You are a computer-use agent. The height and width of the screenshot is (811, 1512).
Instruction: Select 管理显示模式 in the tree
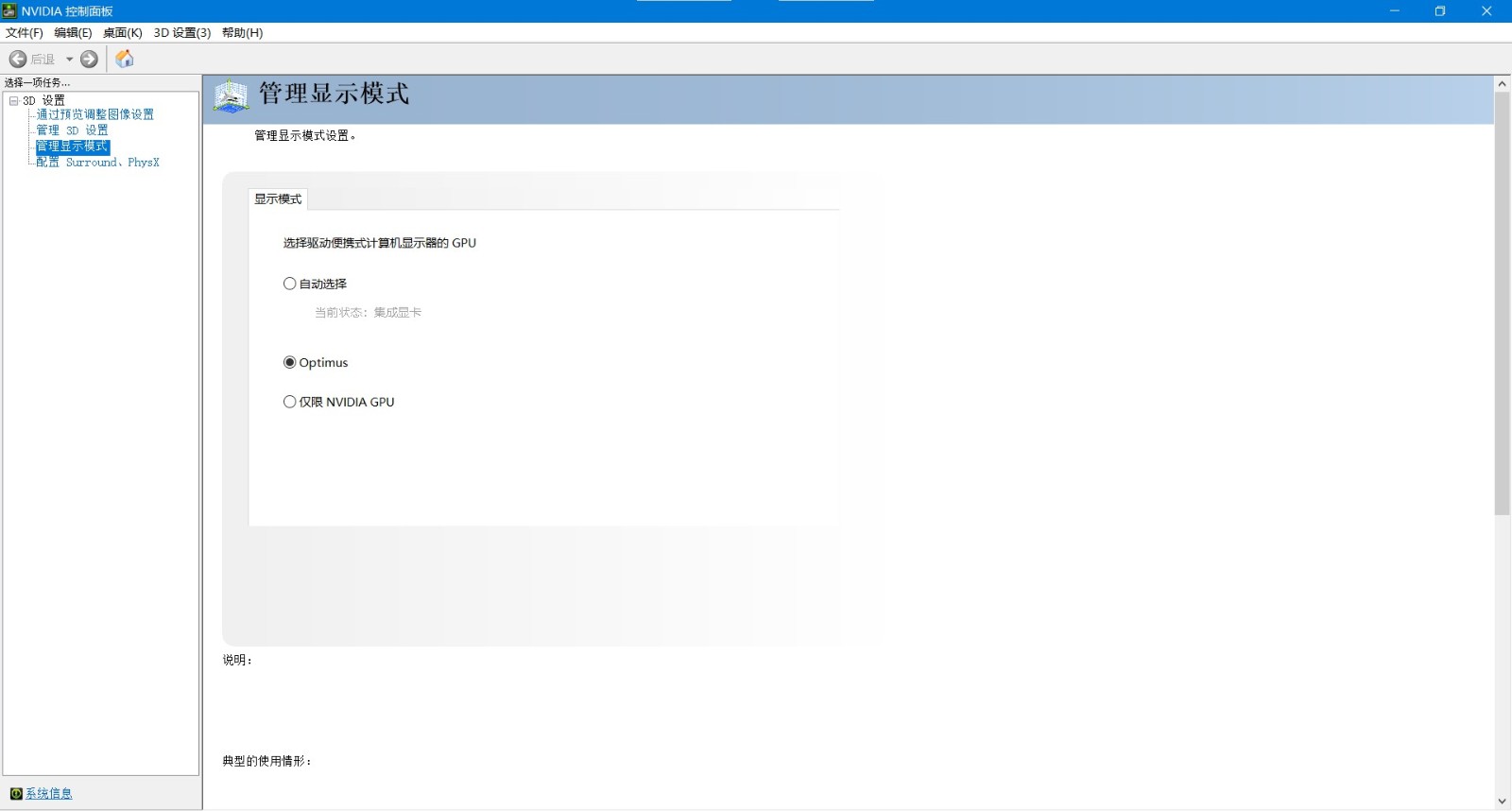pos(73,147)
